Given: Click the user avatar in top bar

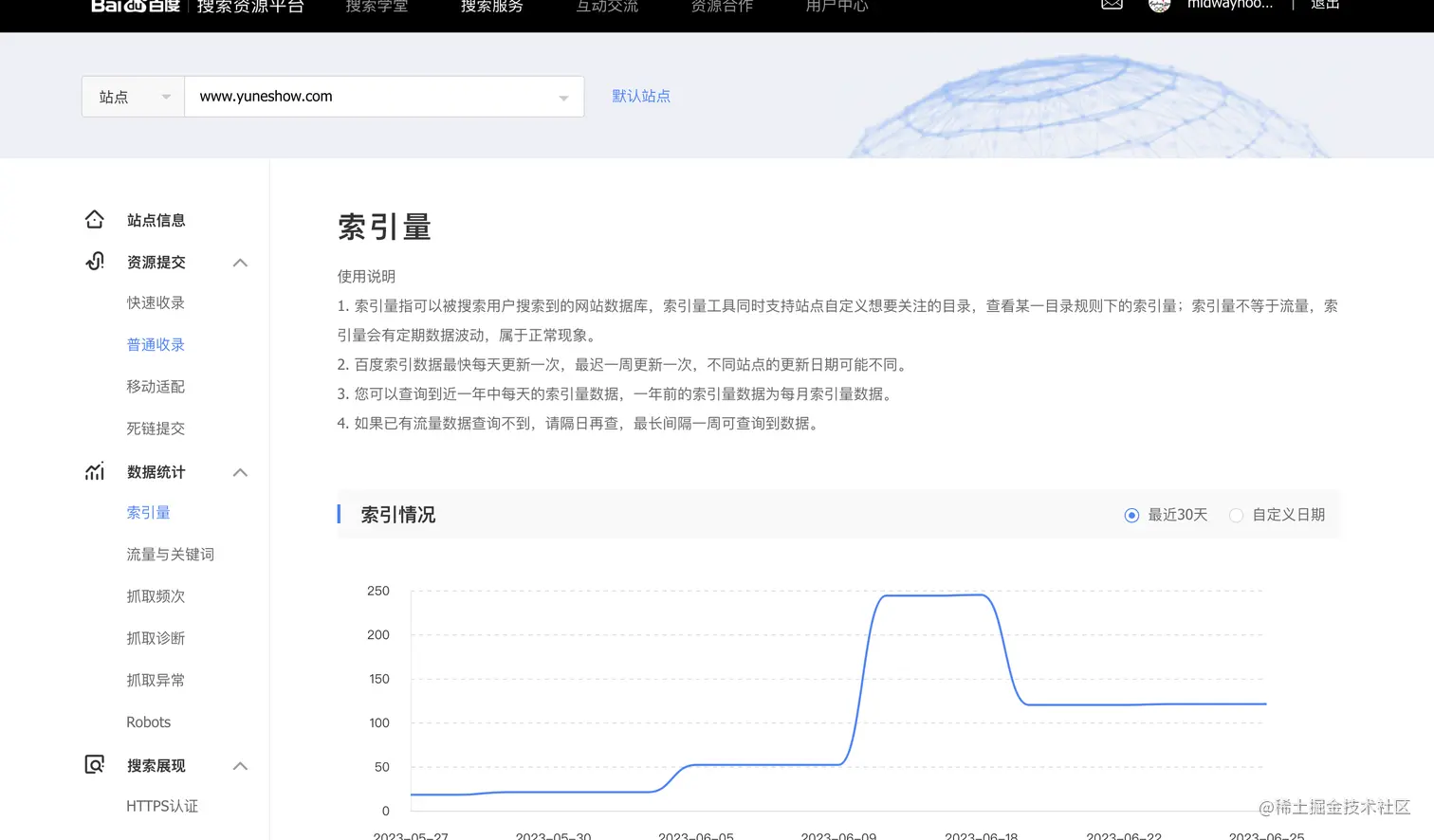Looking at the screenshot, I should [x=1159, y=5].
